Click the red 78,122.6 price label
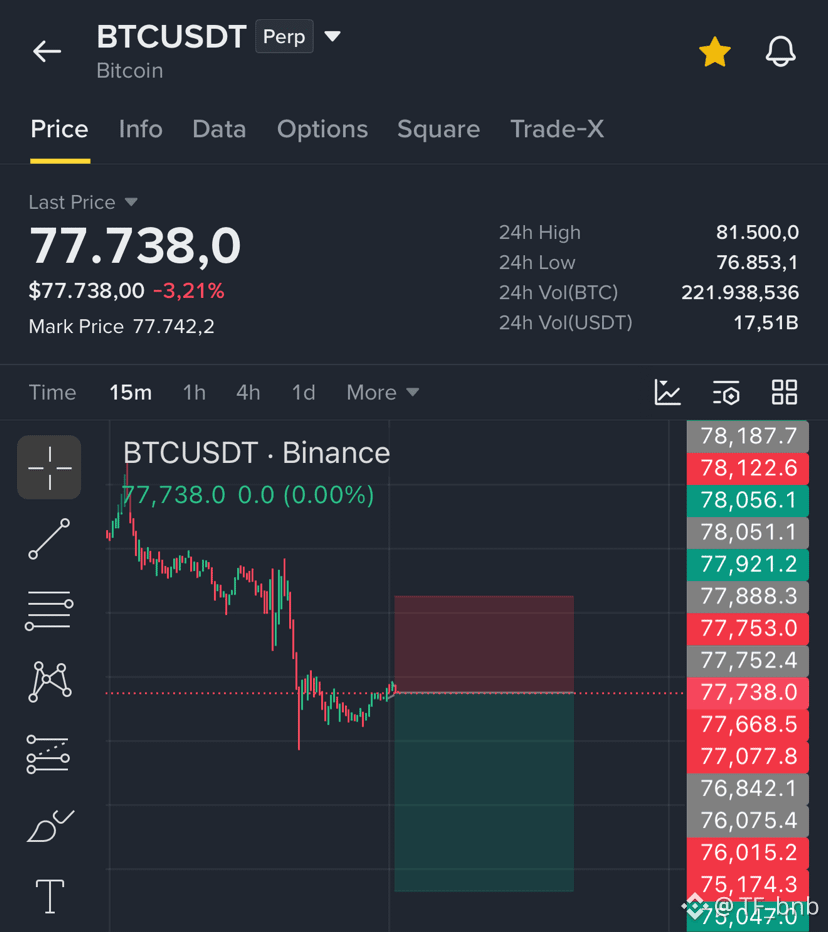This screenshot has height=932, width=828. [x=748, y=468]
